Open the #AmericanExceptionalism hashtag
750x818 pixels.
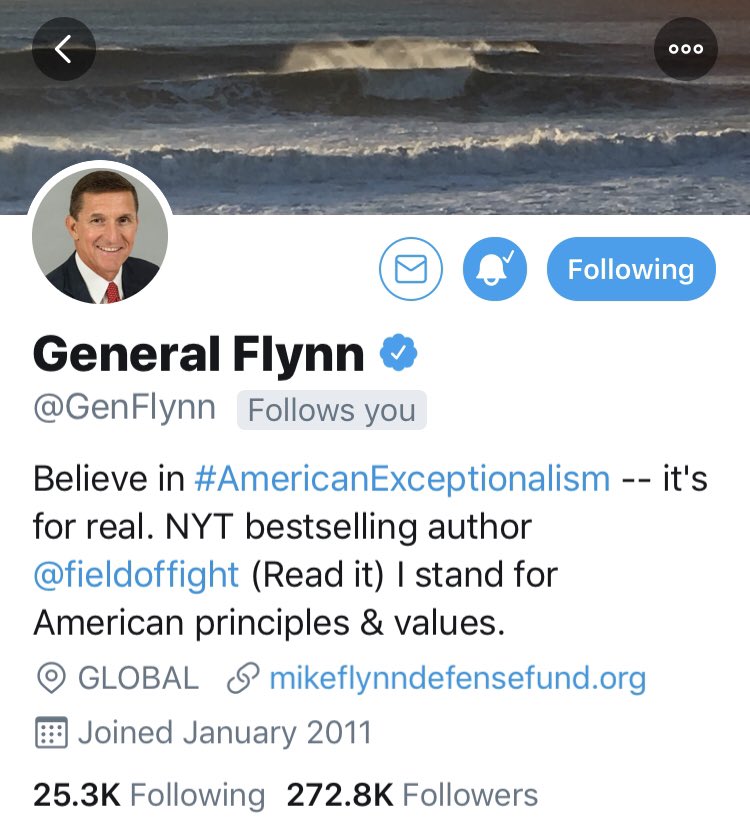[402, 478]
